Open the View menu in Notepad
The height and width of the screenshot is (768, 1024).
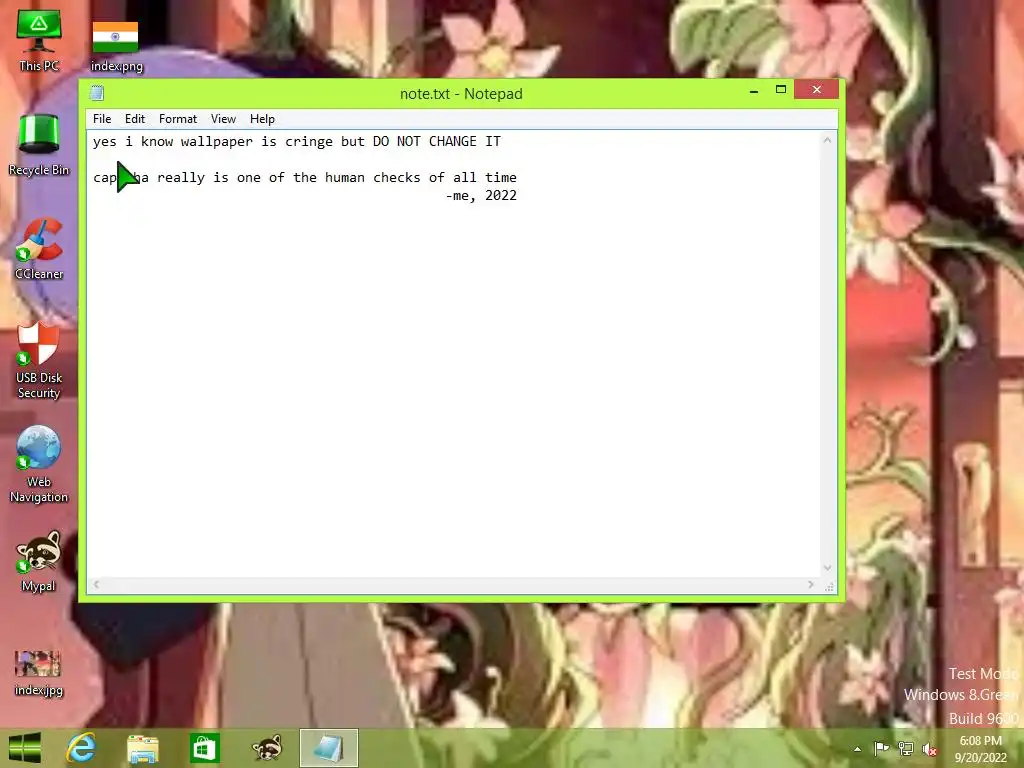click(223, 119)
